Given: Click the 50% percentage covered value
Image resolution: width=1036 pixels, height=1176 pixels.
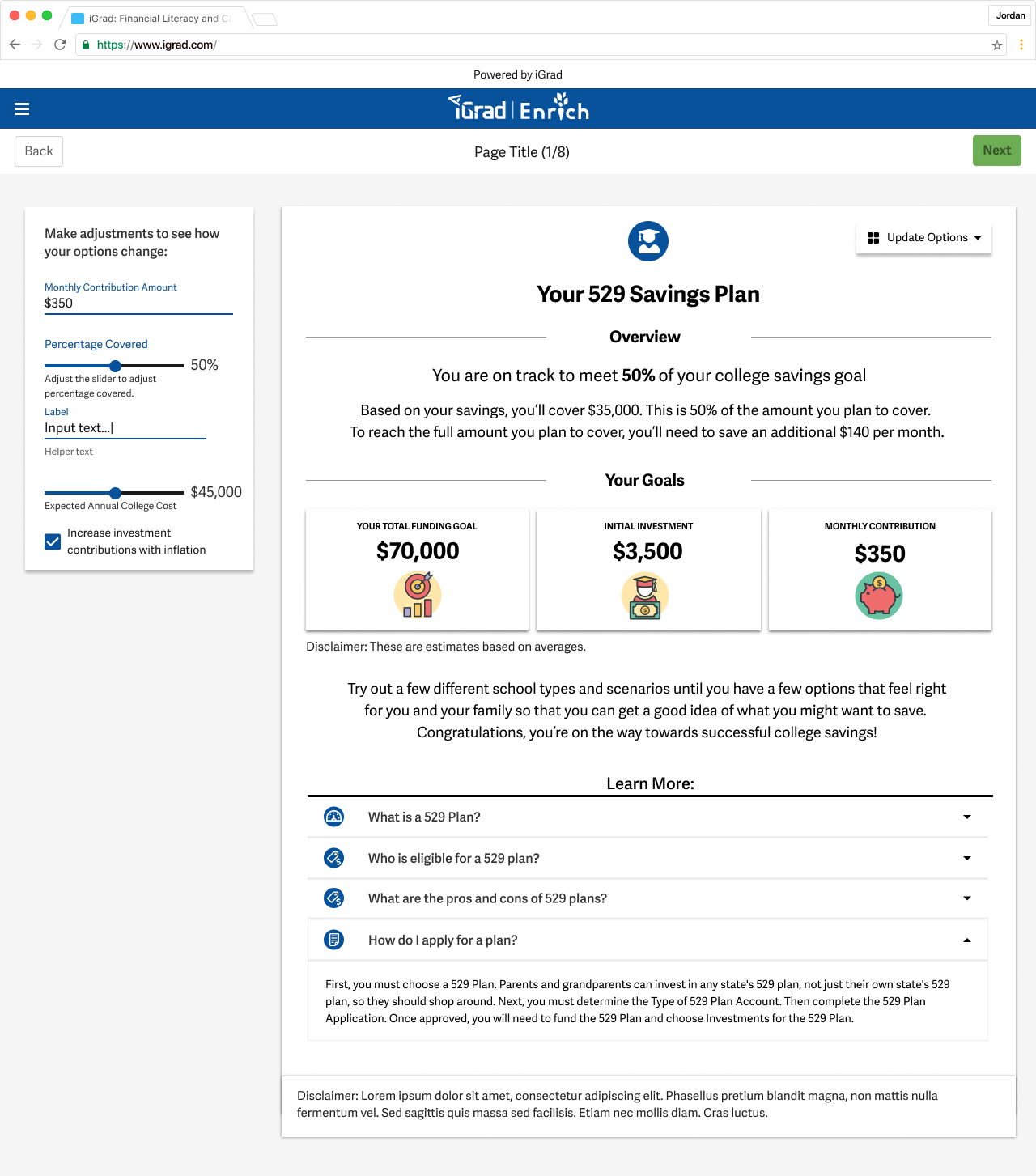Looking at the screenshot, I should pos(205,365).
